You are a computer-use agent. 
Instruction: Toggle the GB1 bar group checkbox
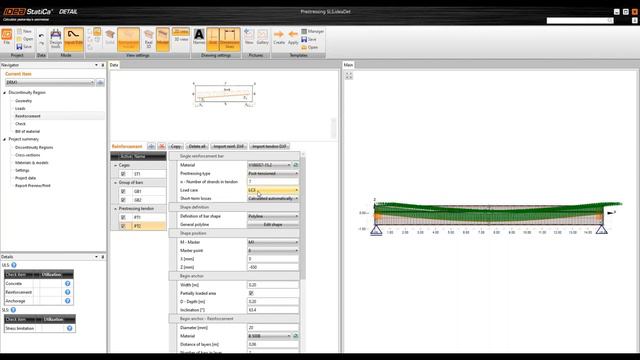click(x=123, y=191)
